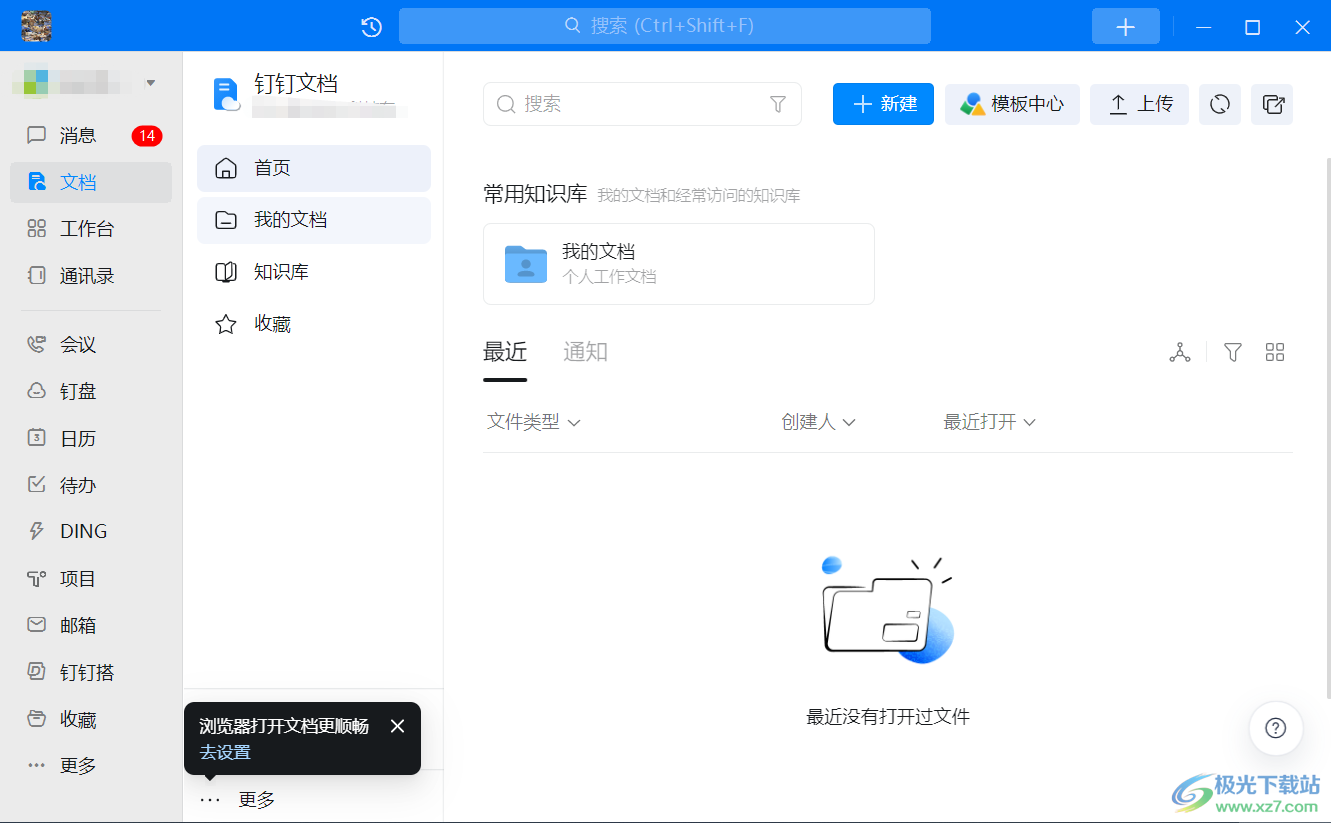Click the 收藏 box icon in main sidebar
1331x823 pixels.
pyautogui.click(x=37, y=719)
